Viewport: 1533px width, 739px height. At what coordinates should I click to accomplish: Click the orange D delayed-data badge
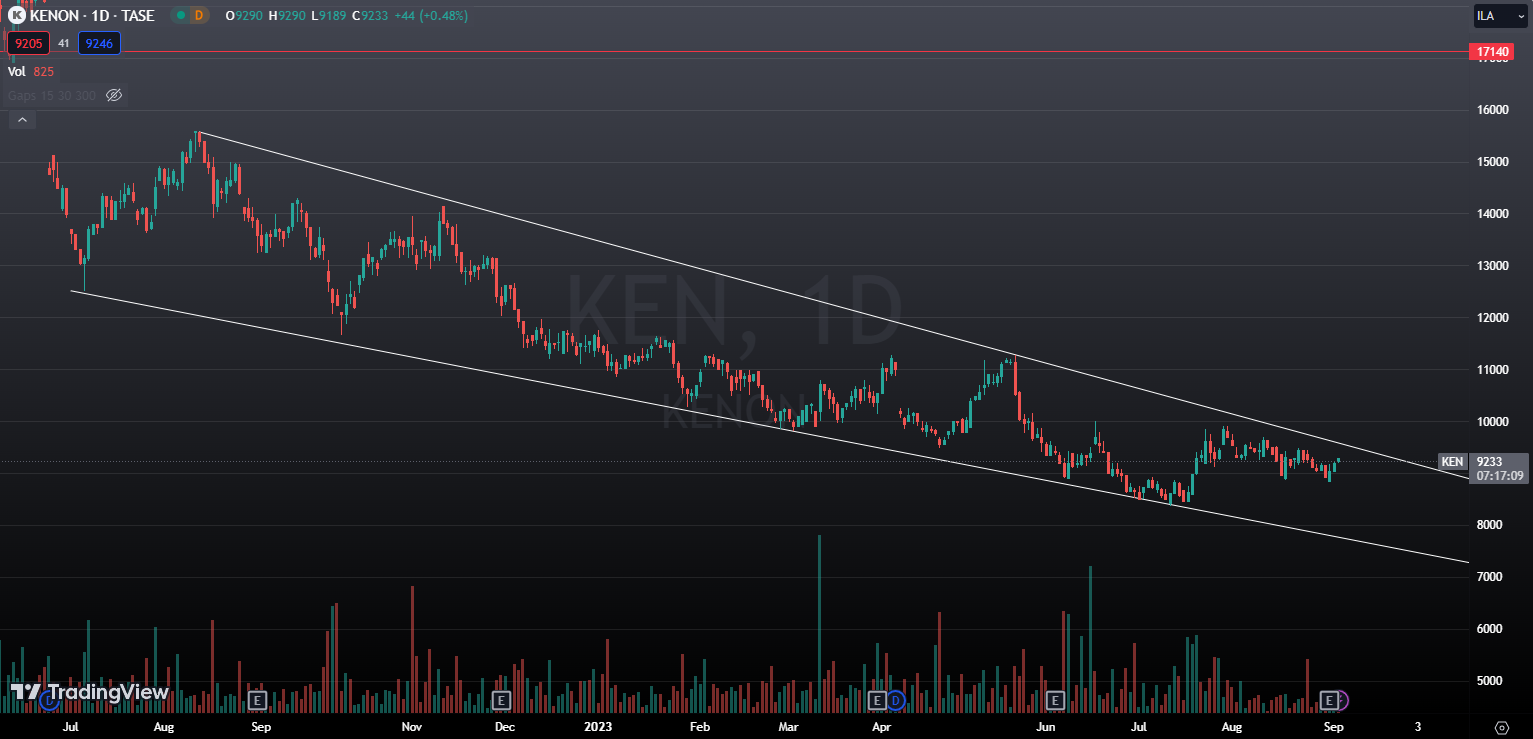(198, 15)
